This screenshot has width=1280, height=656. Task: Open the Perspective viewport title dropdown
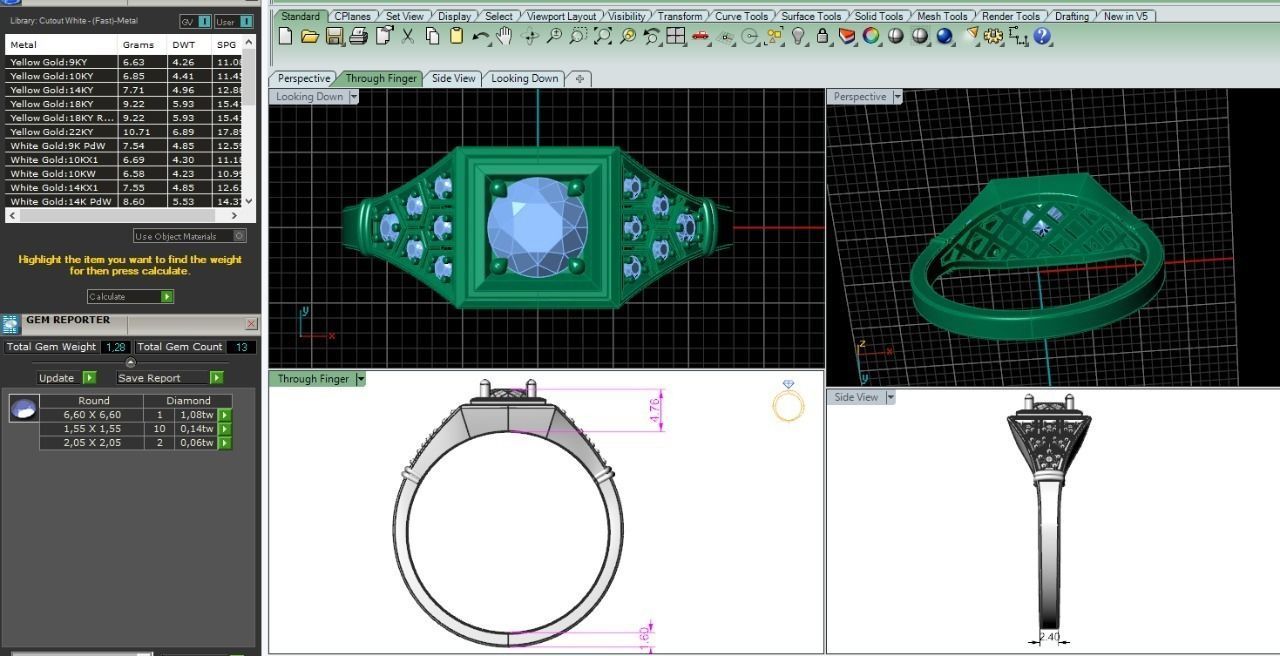(x=897, y=97)
